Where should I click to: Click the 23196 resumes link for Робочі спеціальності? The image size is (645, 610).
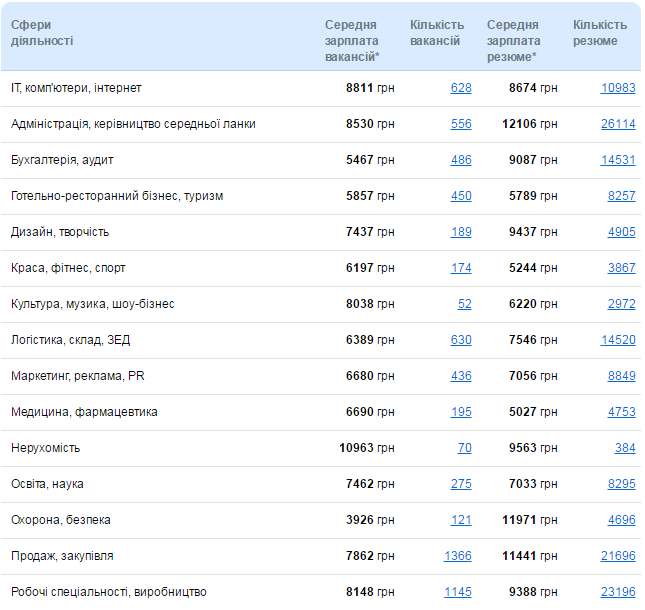pos(618,592)
